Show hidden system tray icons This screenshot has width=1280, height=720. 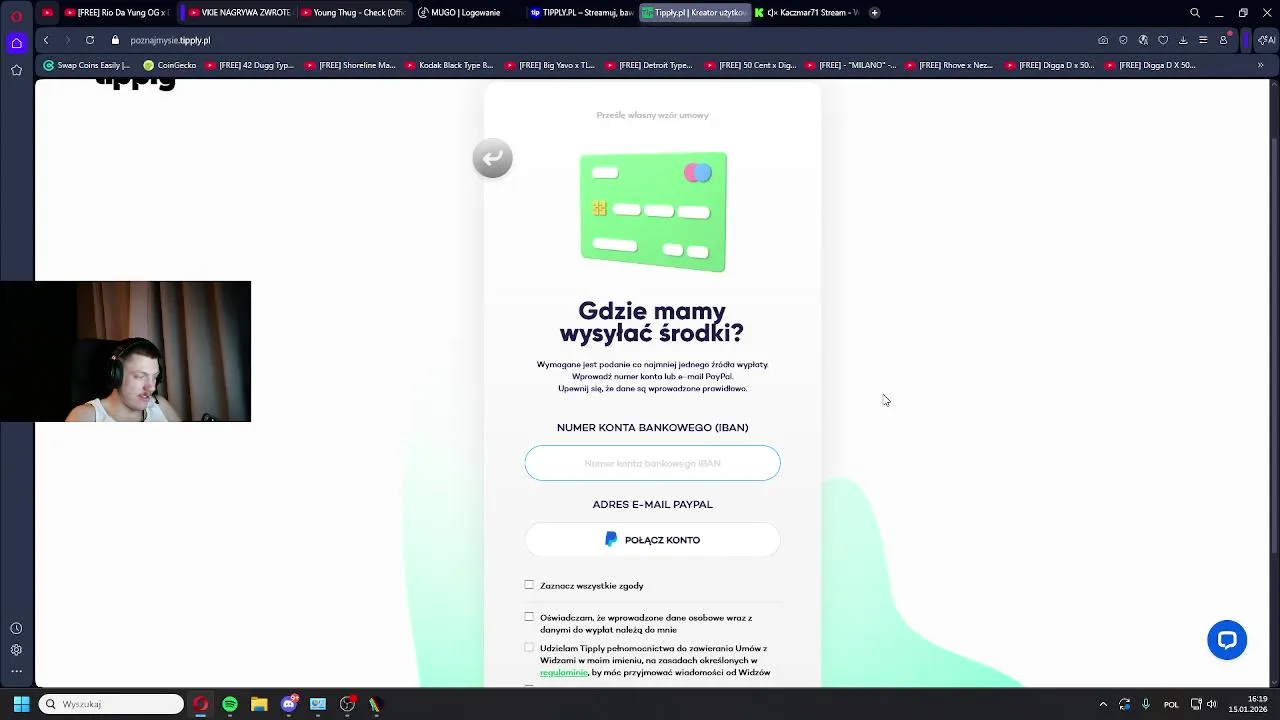coord(1103,704)
